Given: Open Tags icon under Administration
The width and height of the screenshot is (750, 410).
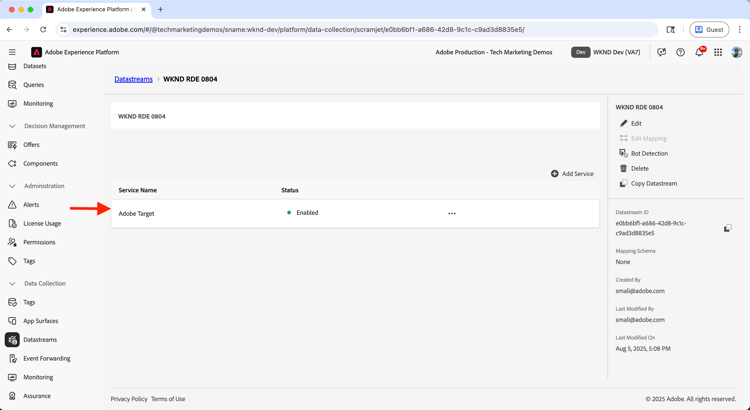Looking at the screenshot, I should coord(12,261).
